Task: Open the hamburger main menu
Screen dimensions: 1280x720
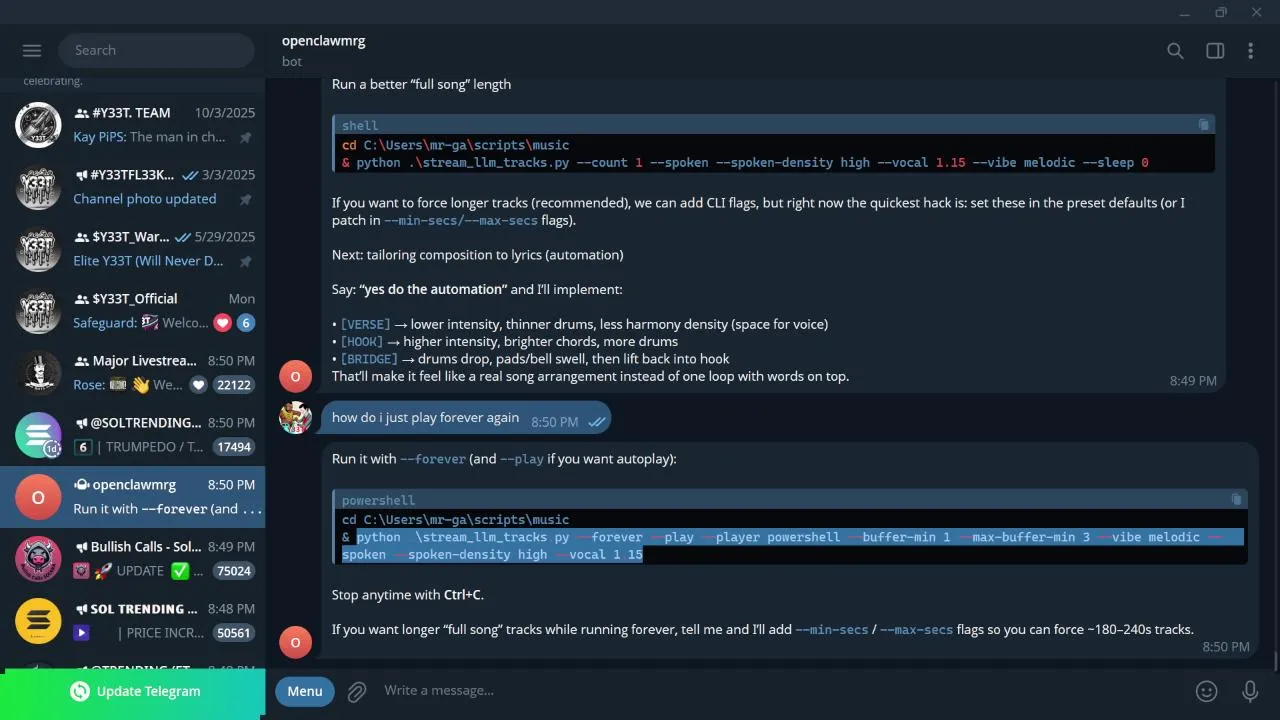Action: 32,51
